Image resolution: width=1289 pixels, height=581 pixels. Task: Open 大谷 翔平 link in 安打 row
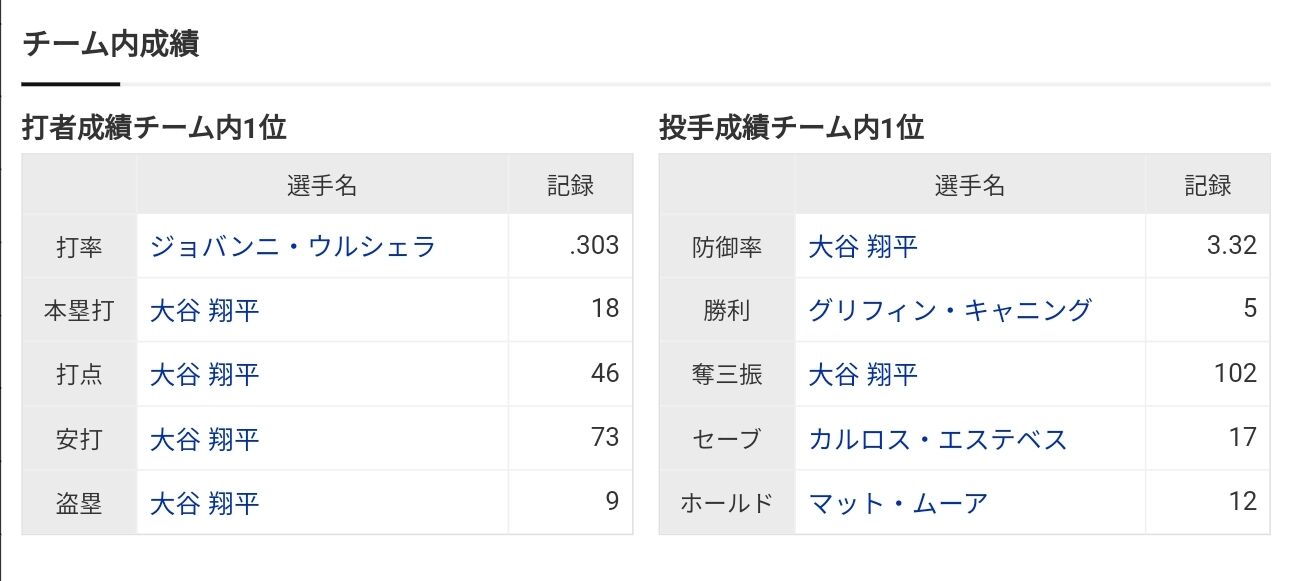205,438
